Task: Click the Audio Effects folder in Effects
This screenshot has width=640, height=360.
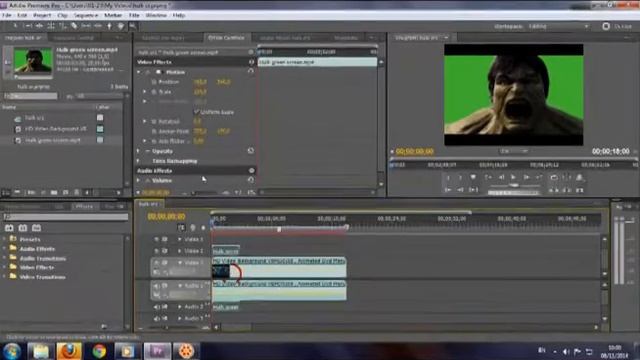Action: 37,249
